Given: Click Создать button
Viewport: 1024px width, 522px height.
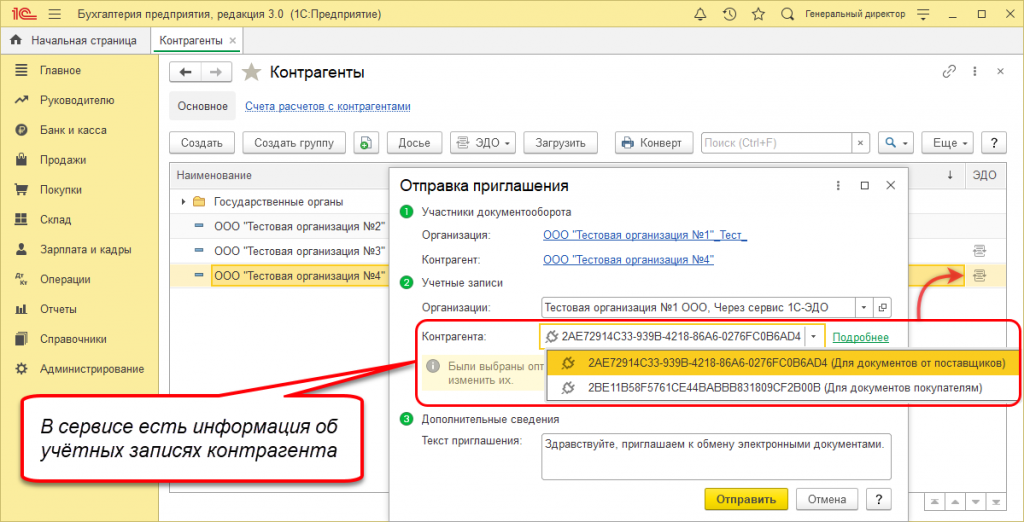Looking at the screenshot, I should 202,142.
